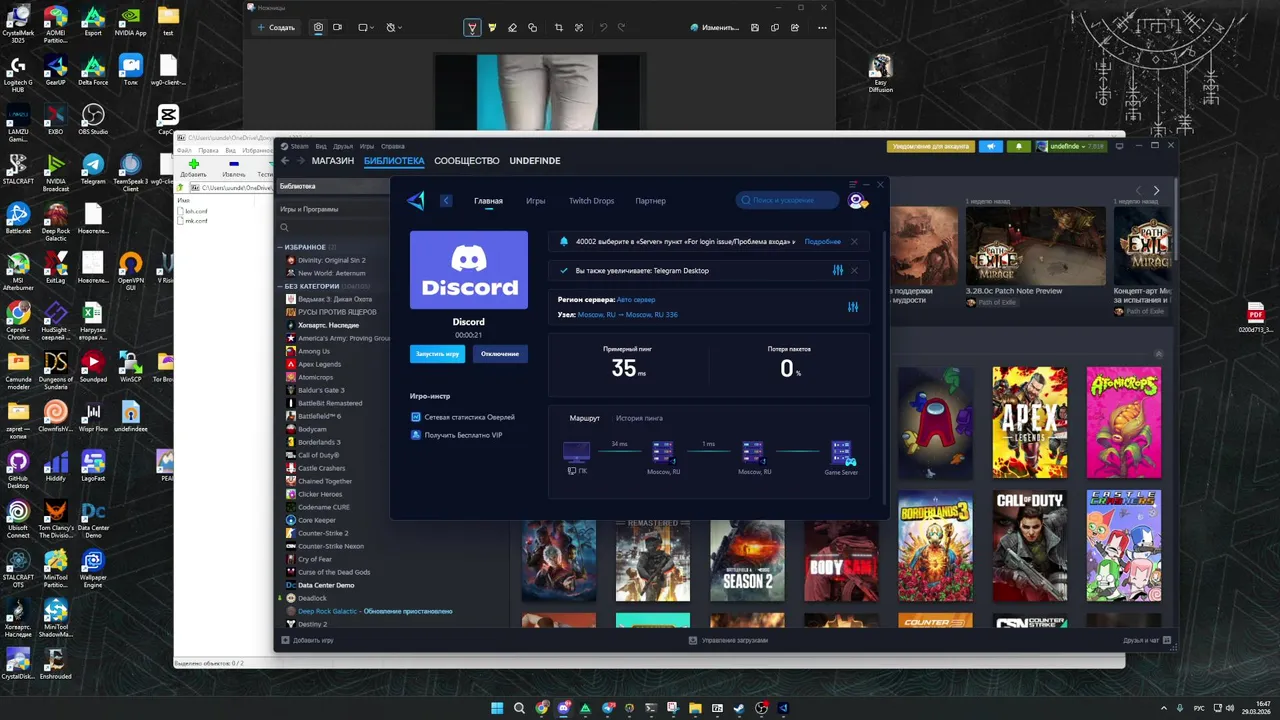Select the eraser tool in Snipping Tool

coord(512,28)
